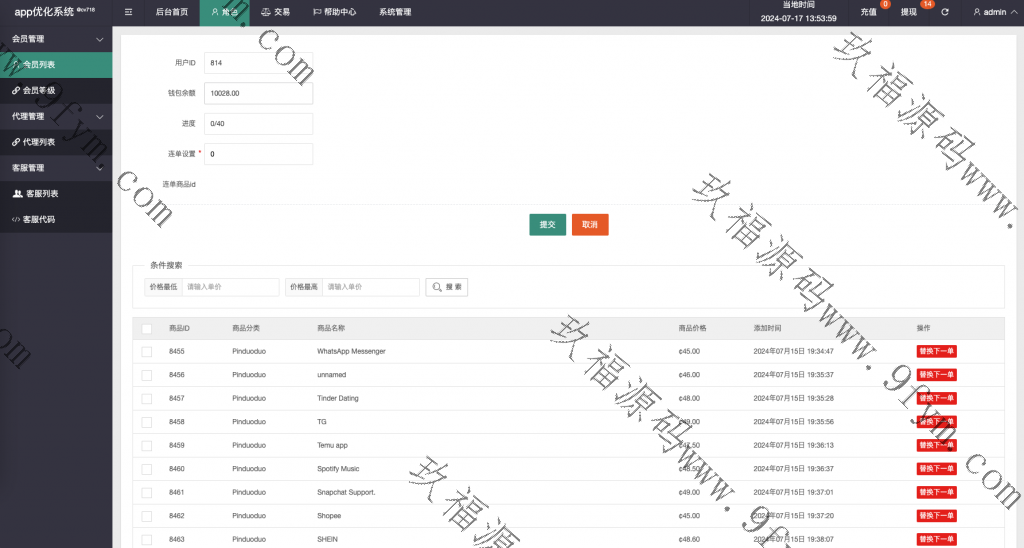1024x548 pixels.
Task: Check the box for product 8455 WhatsApp Messenger
Action: click(147, 352)
